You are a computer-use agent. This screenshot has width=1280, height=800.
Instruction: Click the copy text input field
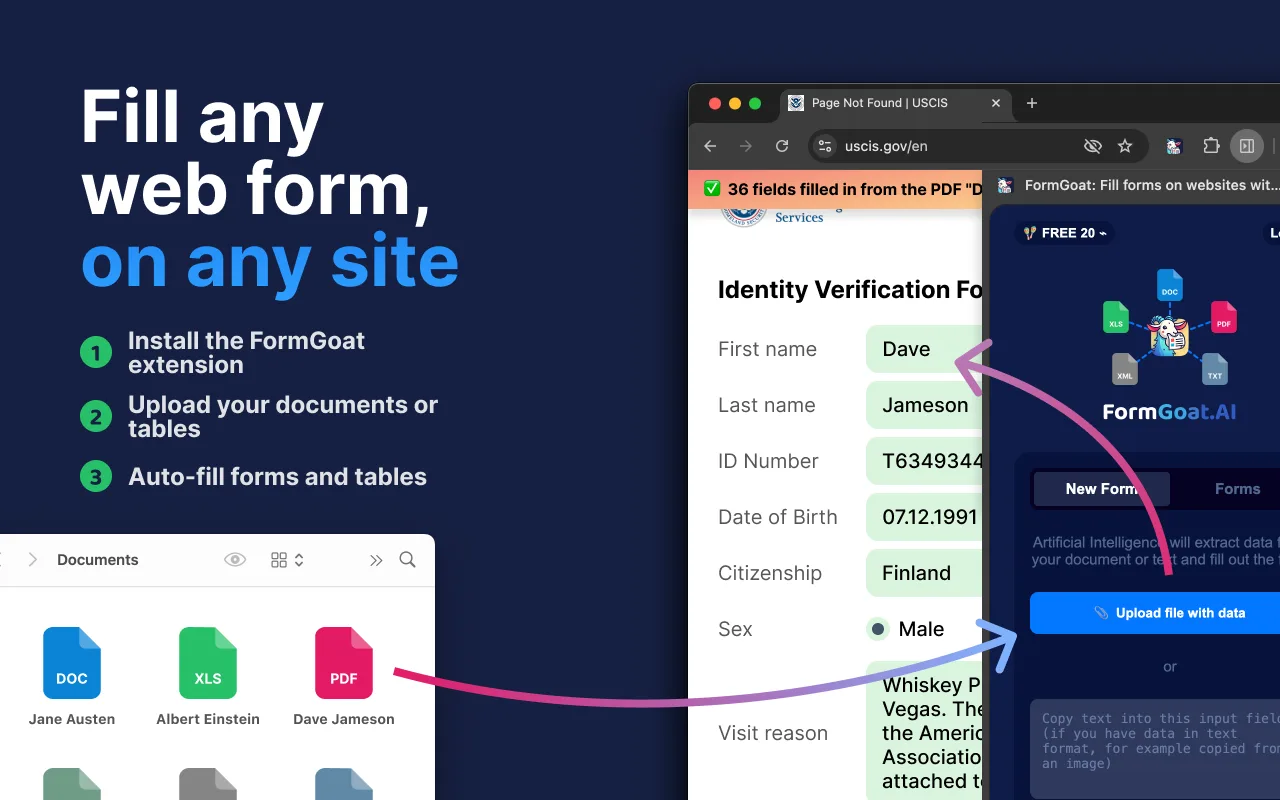click(1155, 749)
